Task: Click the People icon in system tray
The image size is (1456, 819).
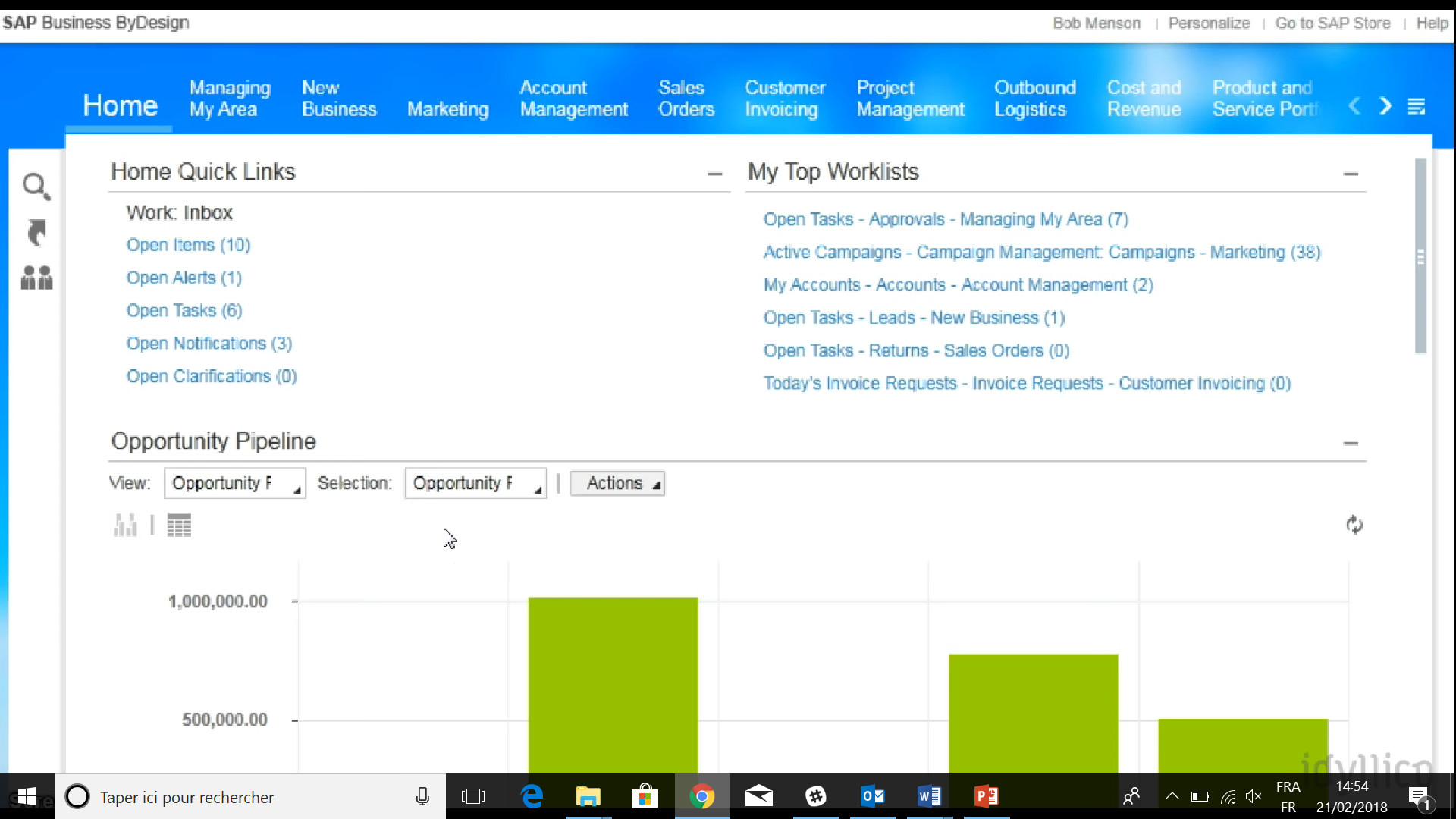Action: coord(1131,796)
